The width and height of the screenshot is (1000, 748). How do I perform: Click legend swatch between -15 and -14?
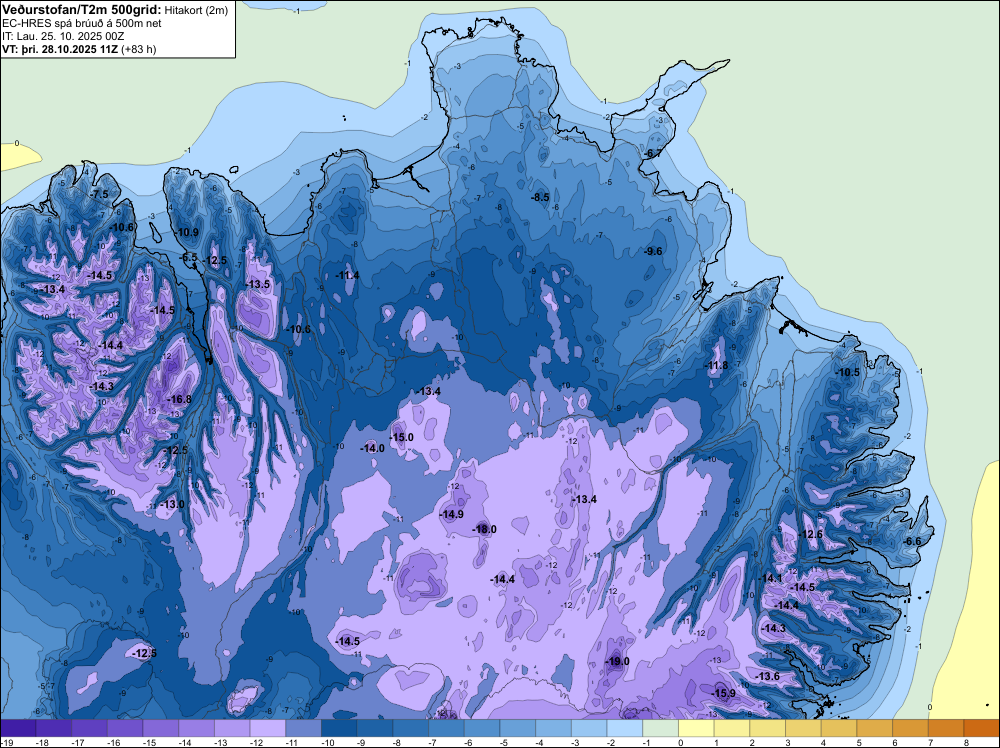[x=161, y=728]
